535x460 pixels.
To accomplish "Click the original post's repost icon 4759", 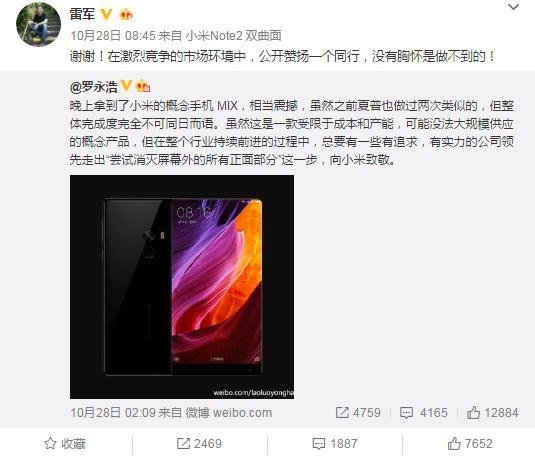I will [358, 413].
